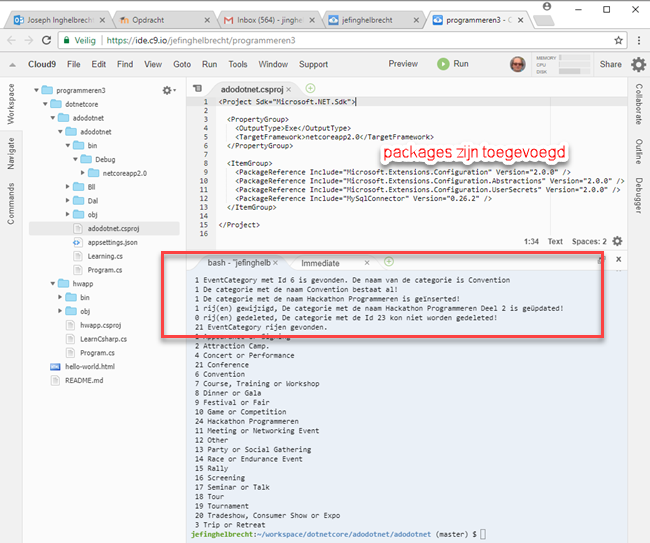Expand the obj folder under adodotnet
Screen dimensions: 650x543
68,214
